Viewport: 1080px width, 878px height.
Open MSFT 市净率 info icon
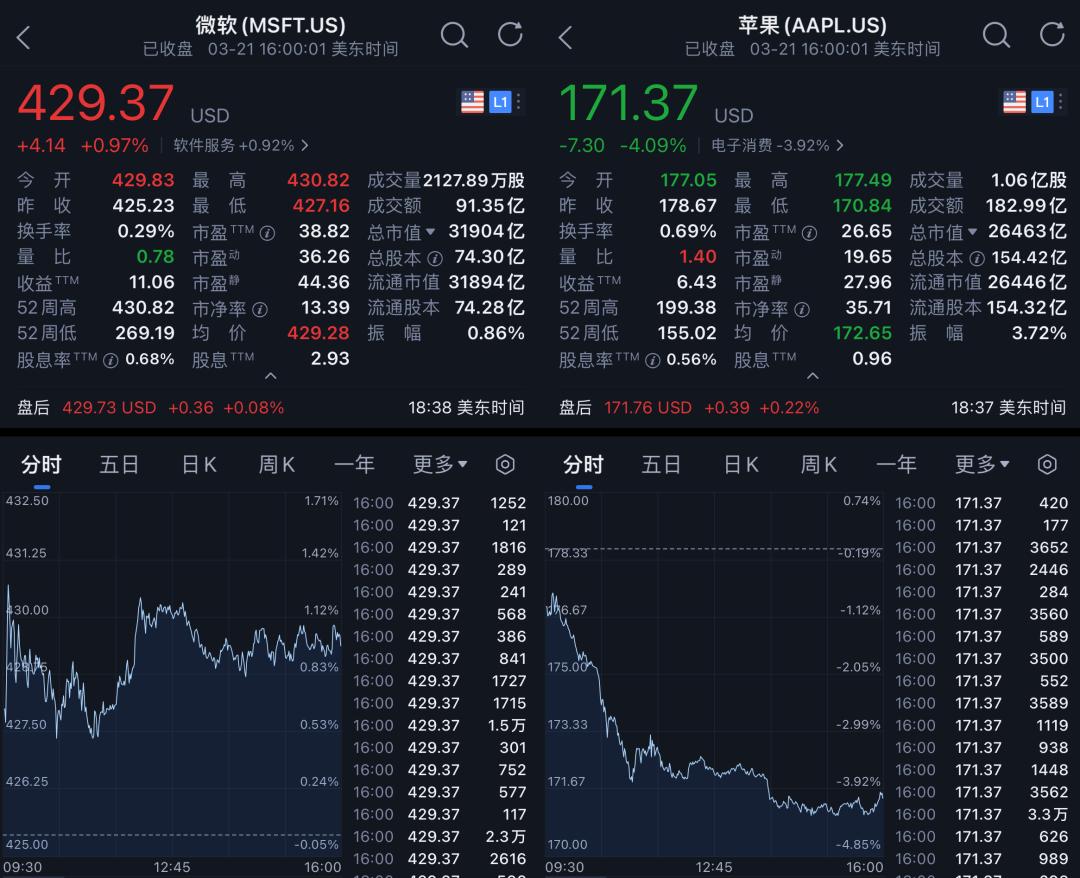pos(260,310)
